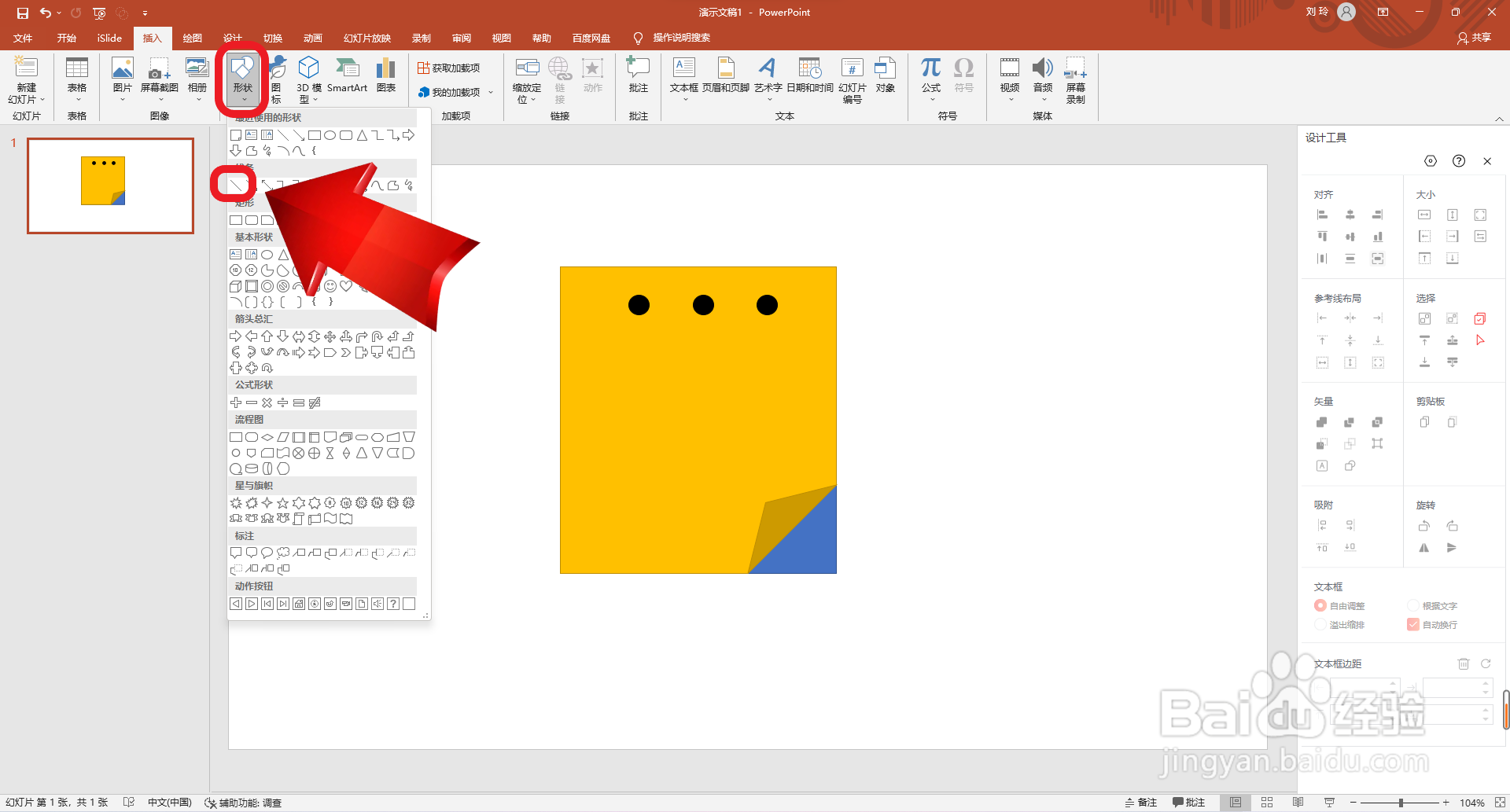Insert date and time (日期和时间)
This screenshot has width=1510, height=812.
tap(810, 77)
